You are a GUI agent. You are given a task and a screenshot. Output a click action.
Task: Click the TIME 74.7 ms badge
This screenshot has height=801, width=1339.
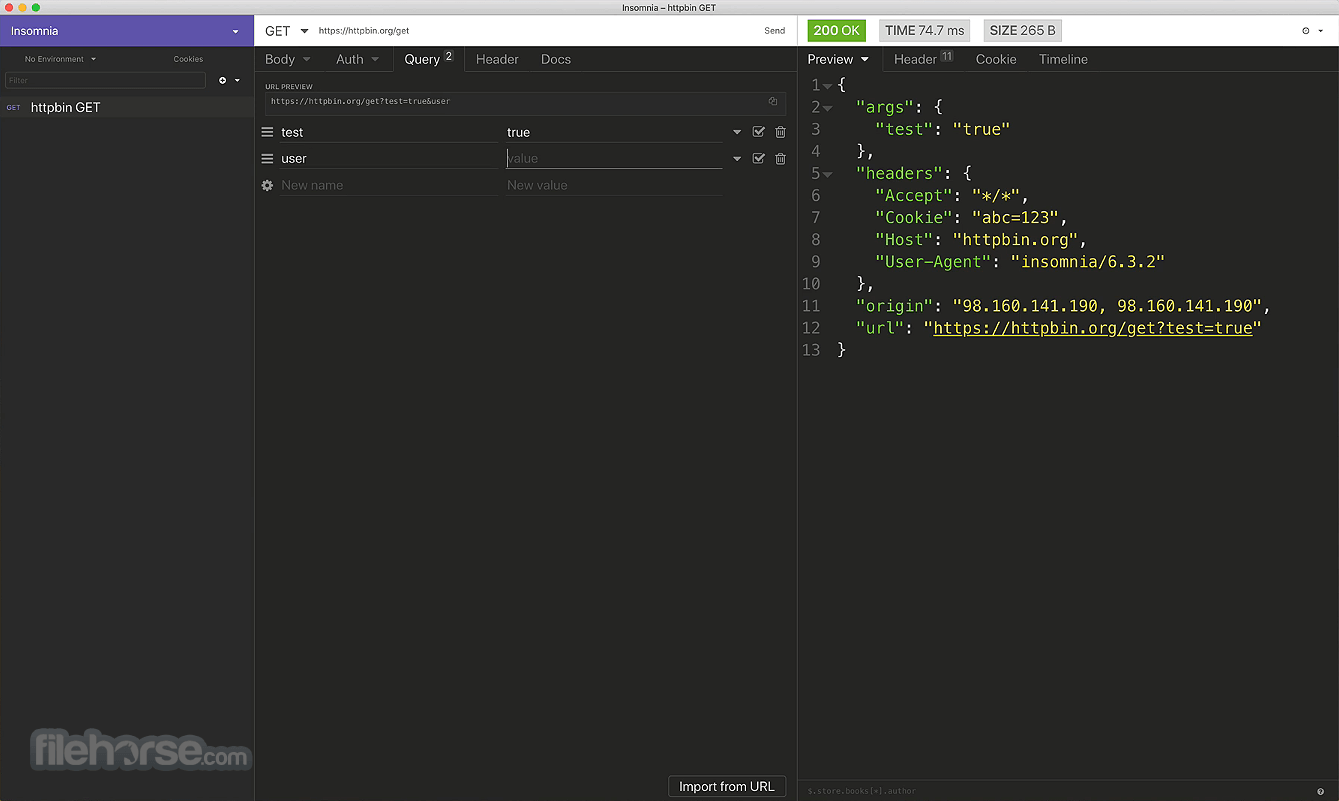click(x=924, y=31)
